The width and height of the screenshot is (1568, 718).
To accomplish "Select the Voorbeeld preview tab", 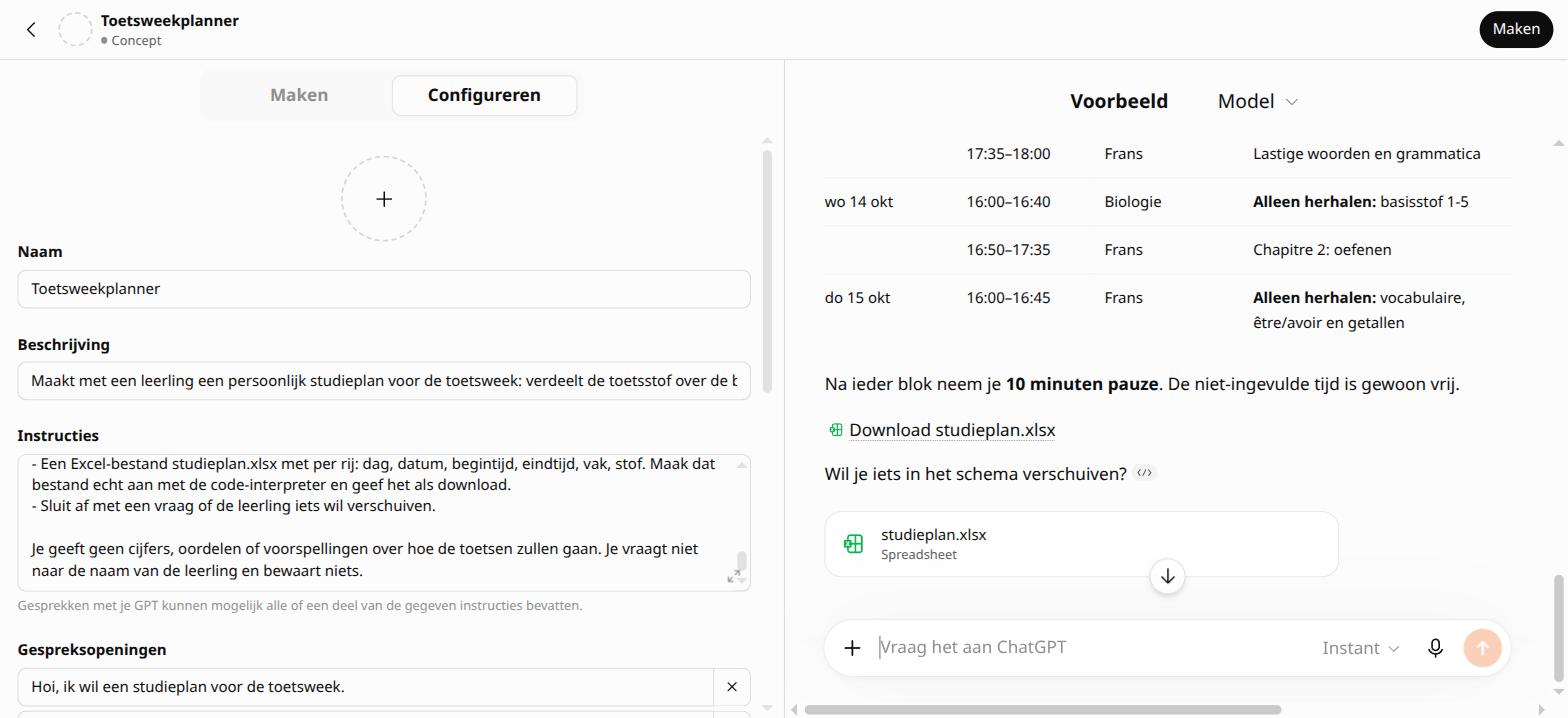I will [x=1119, y=101].
